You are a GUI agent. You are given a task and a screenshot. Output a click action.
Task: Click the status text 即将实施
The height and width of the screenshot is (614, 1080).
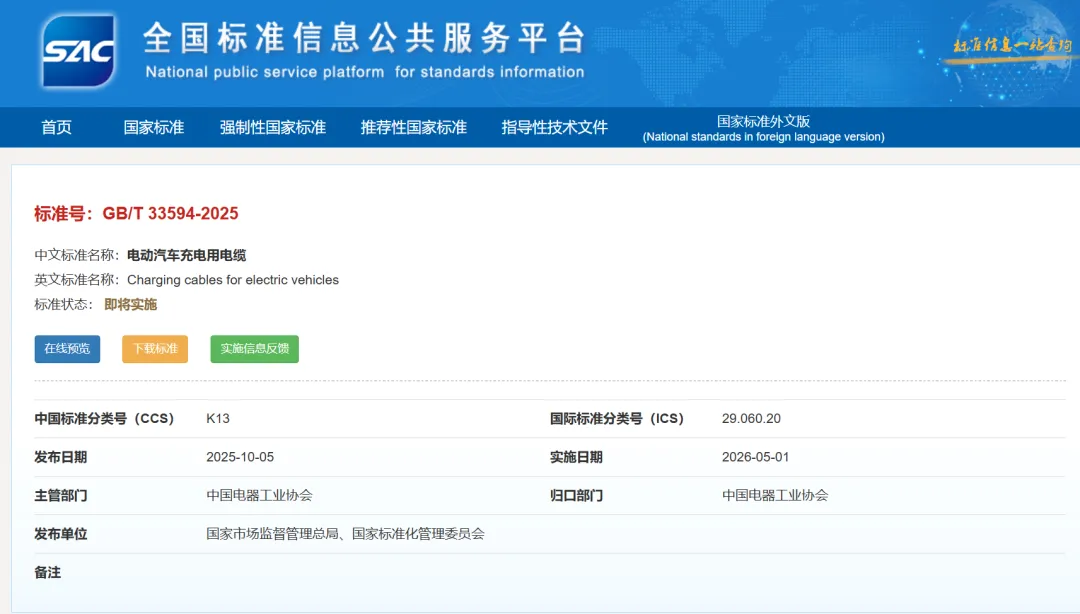tap(131, 305)
